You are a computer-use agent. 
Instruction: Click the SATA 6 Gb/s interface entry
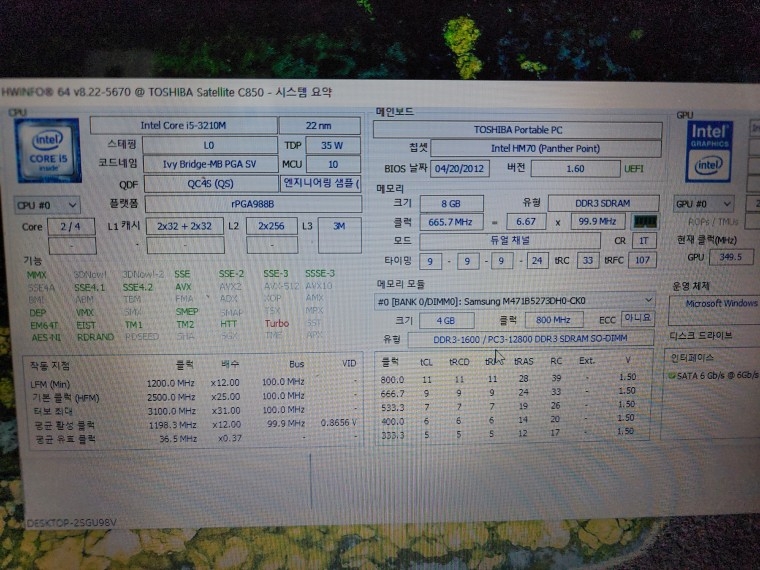[x=713, y=376]
